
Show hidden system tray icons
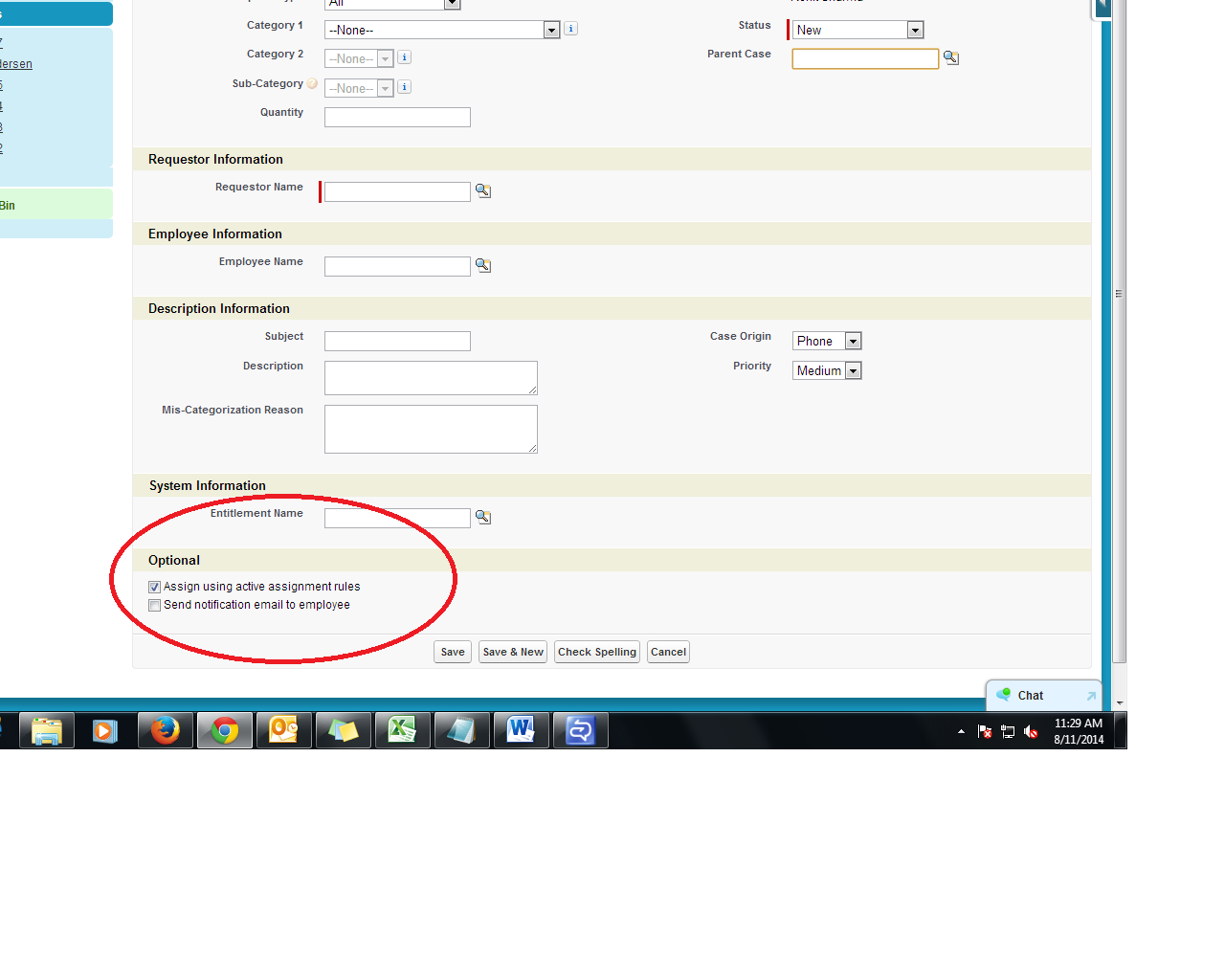(961, 731)
